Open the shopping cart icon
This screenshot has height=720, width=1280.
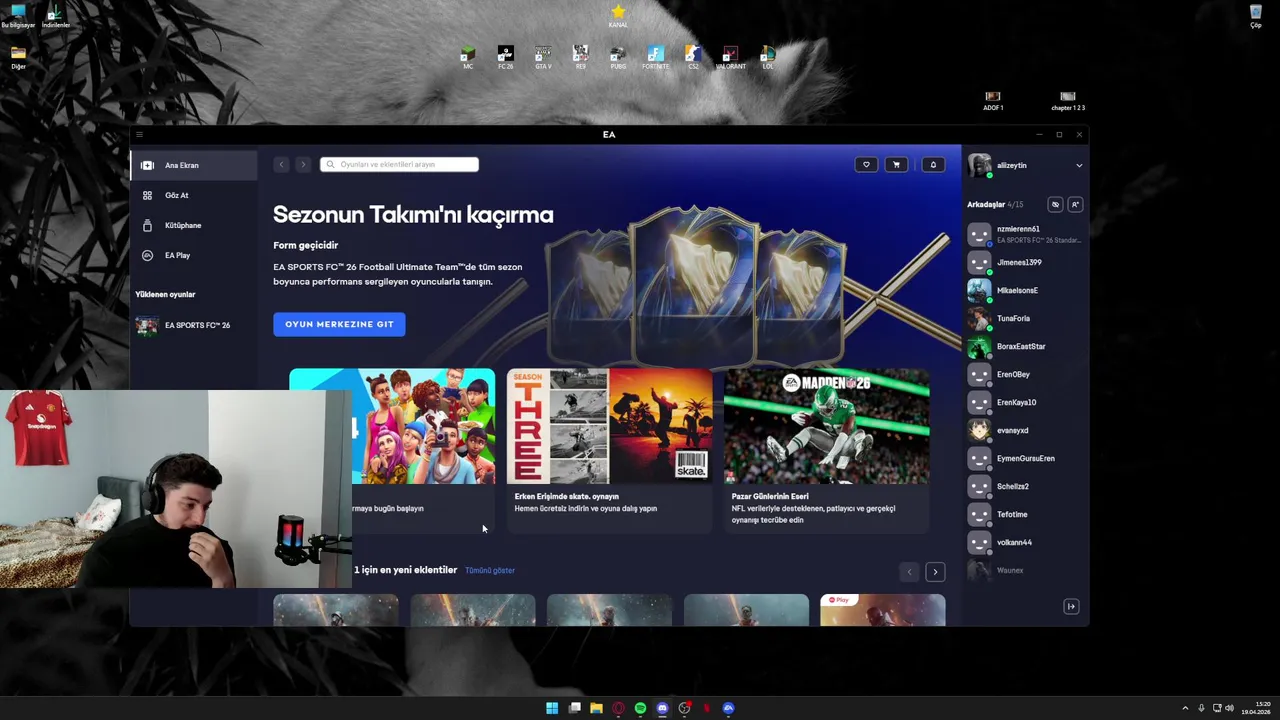tap(896, 165)
